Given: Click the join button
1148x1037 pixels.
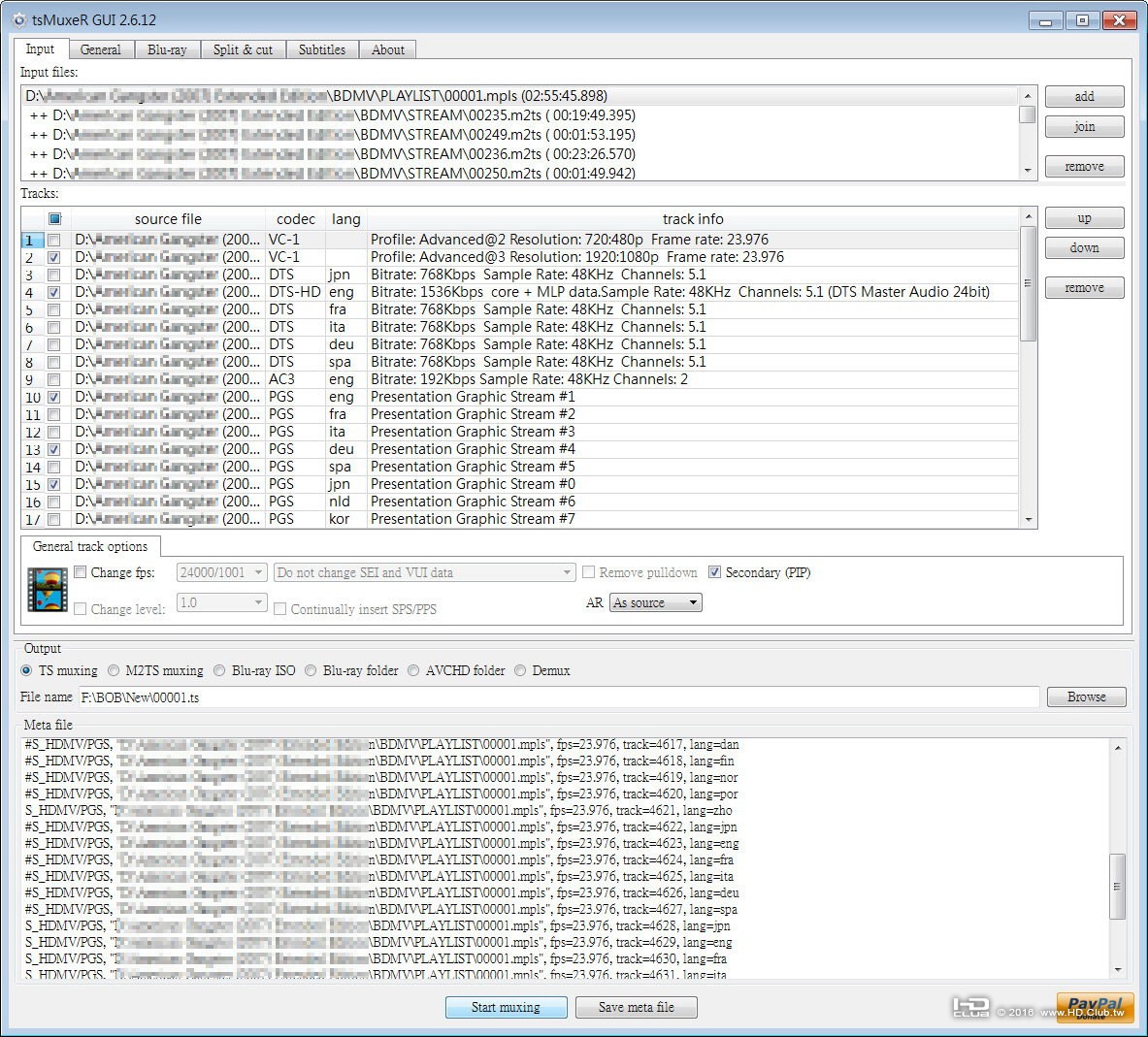Looking at the screenshot, I should [x=1084, y=127].
